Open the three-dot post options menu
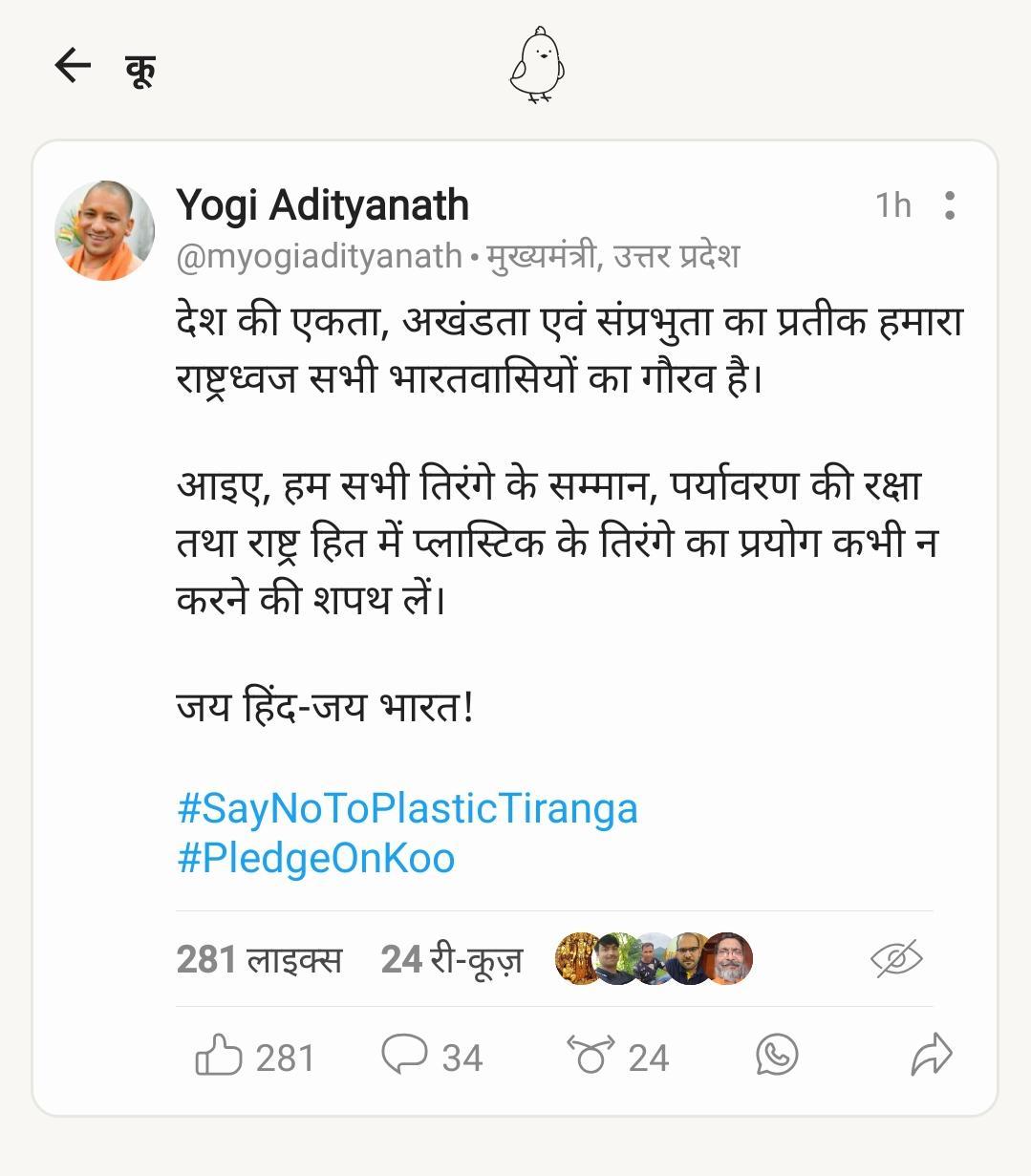The height and width of the screenshot is (1176, 1031). (x=950, y=204)
